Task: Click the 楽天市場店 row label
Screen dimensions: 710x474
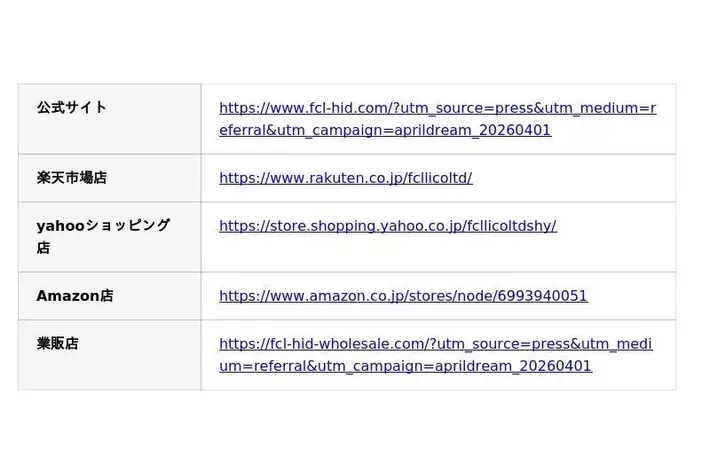Action: coord(72,178)
